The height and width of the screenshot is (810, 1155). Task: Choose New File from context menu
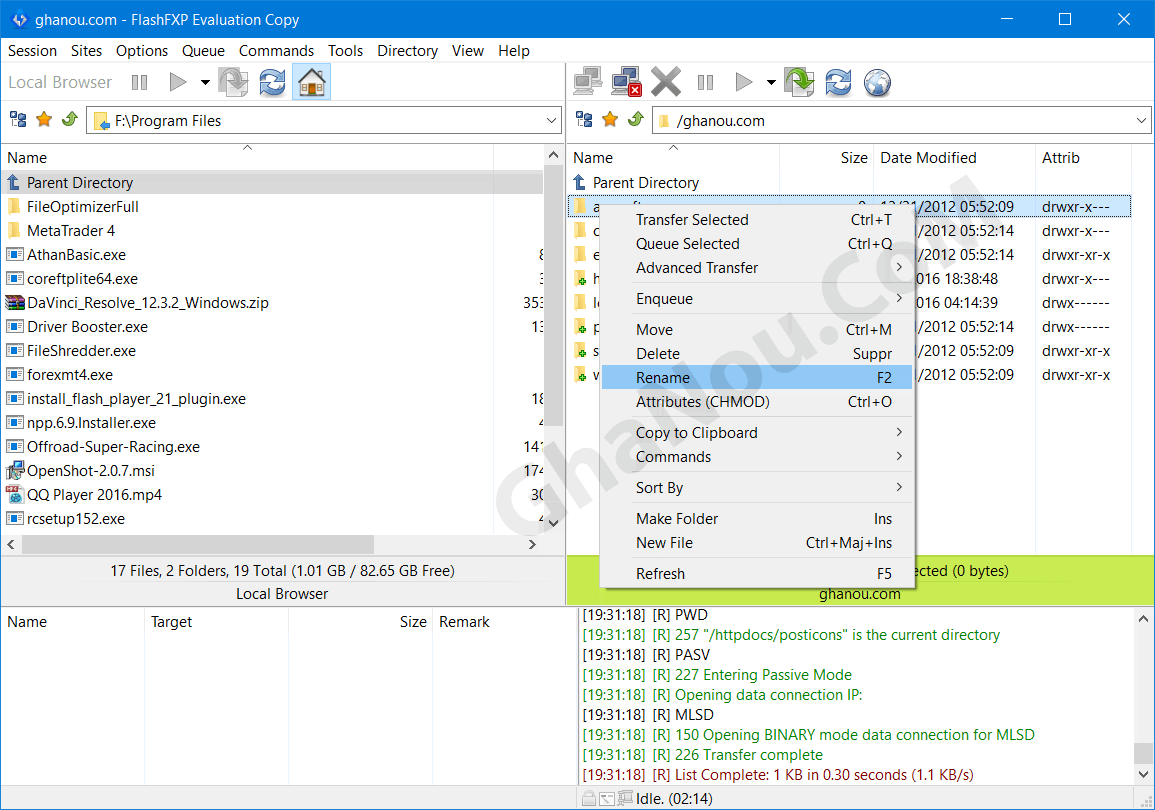pyautogui.click(x=756, y=543)
